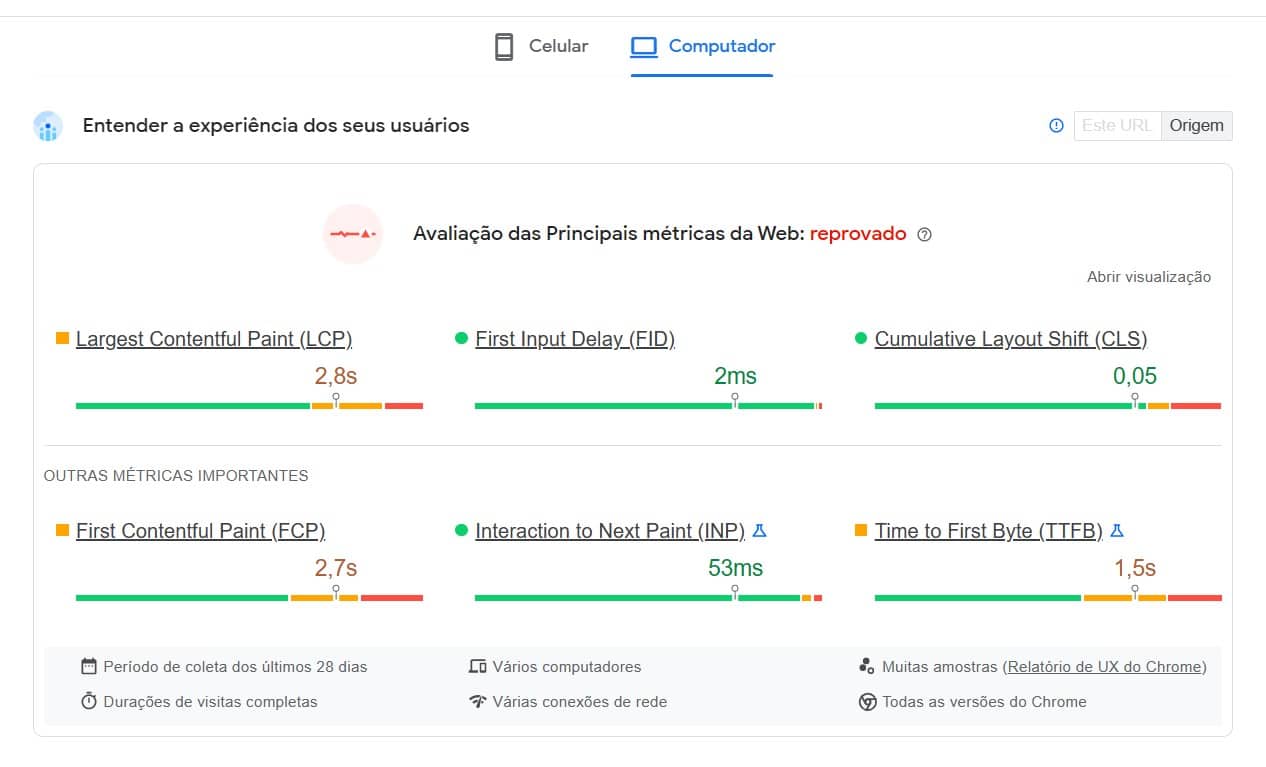This screenshot has height=767, width=1266.
Task: Toggle the Computador monitor icon
Action: (643, 45)
